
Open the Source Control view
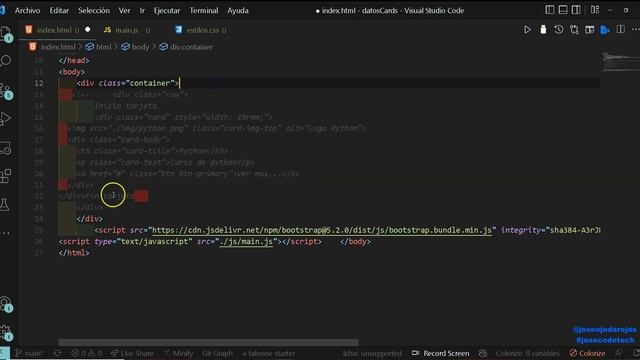tap(6, 91)
